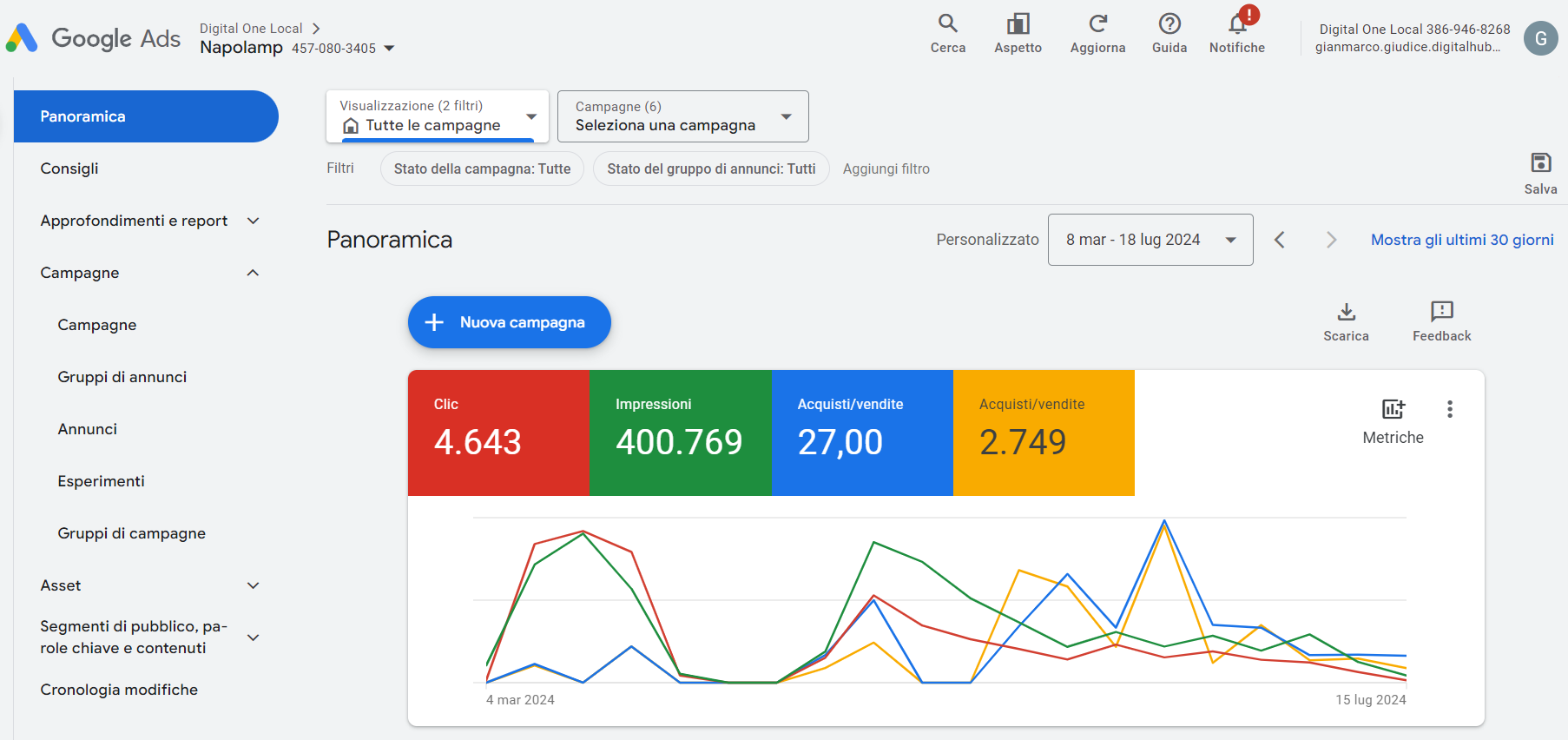The image size is (1568, 740).
Task: Open the Notifiche bell icon
Action: (x=1237, y=24)
